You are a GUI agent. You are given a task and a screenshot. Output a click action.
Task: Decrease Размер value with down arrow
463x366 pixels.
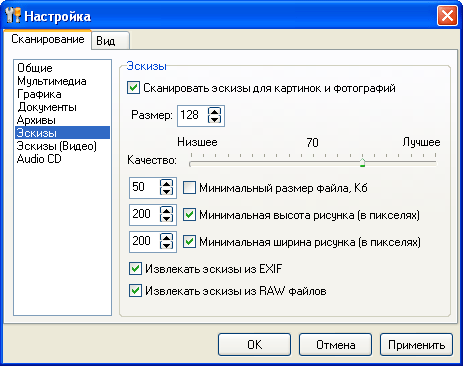click(x=214, y=119)
